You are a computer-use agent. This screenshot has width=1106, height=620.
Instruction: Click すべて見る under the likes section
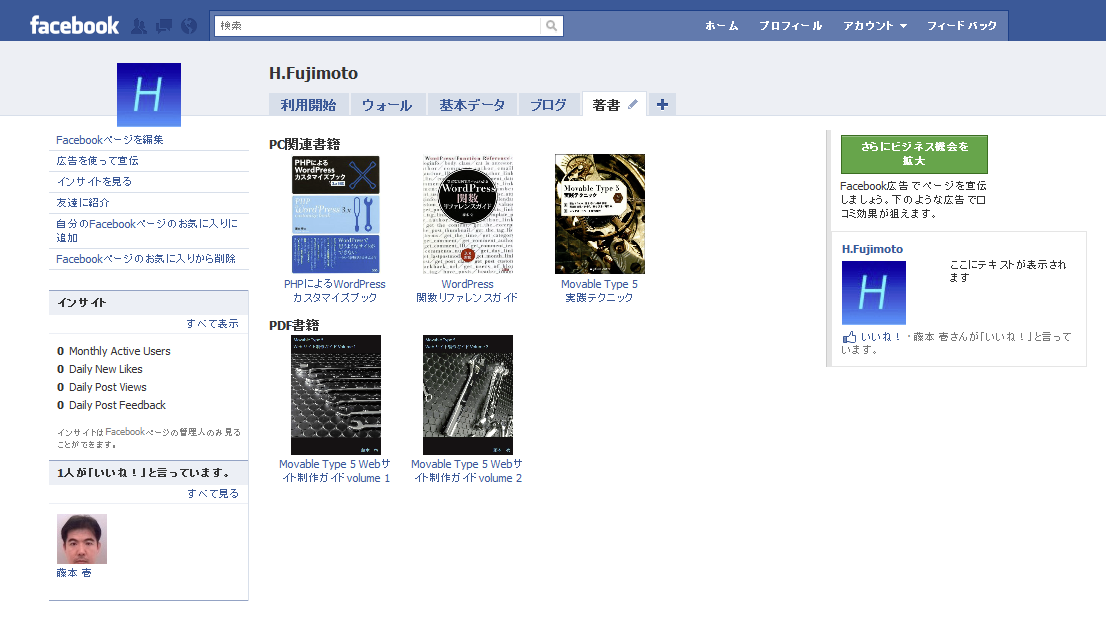tap(212, 494)
